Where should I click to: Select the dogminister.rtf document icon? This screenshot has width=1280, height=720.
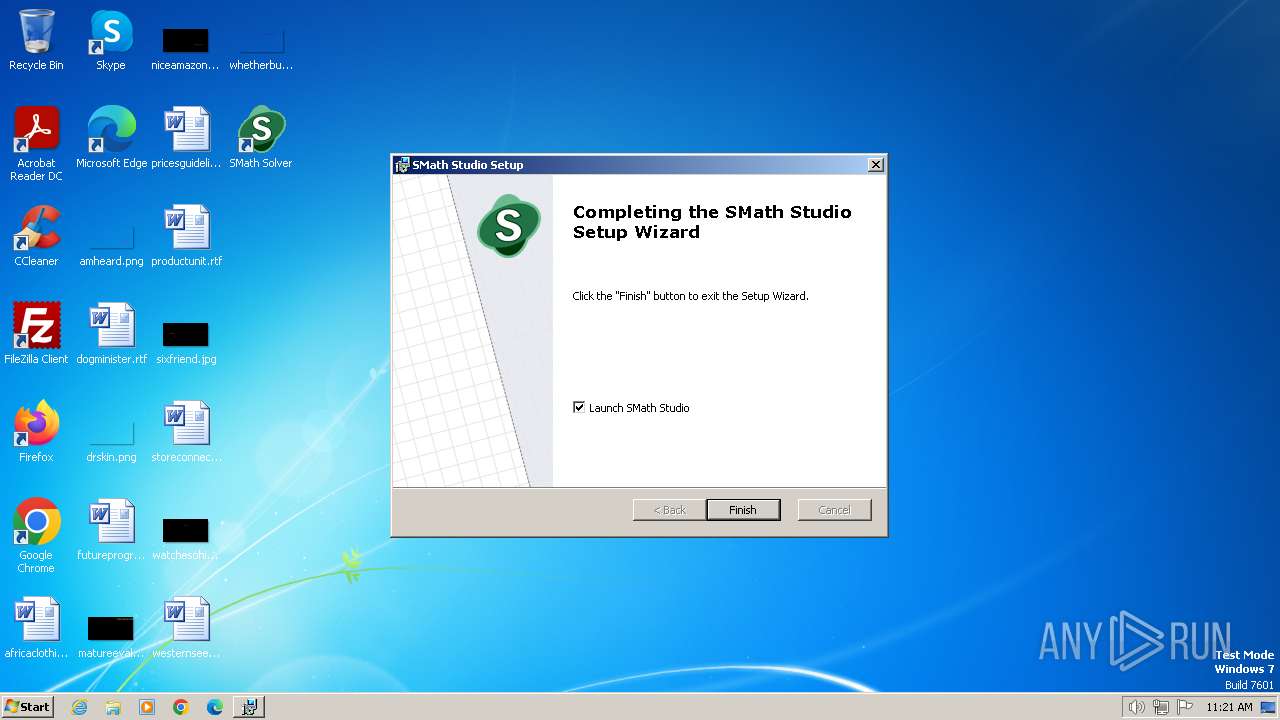click(x=111, y=334)
